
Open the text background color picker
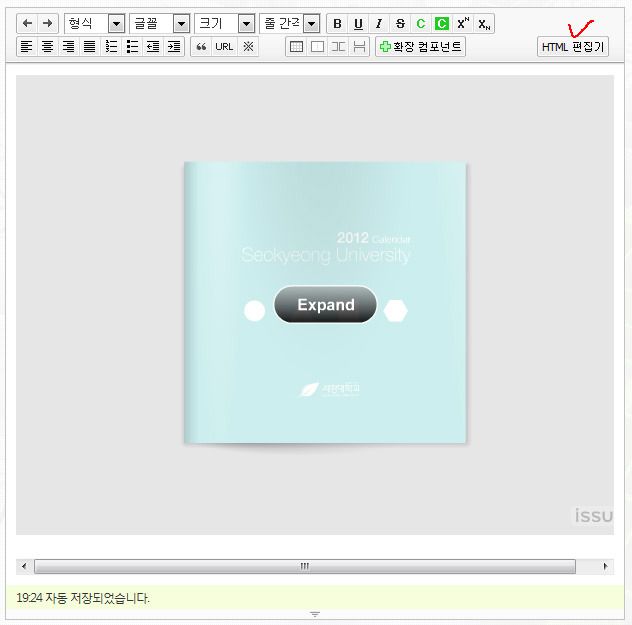pos(442,24)
